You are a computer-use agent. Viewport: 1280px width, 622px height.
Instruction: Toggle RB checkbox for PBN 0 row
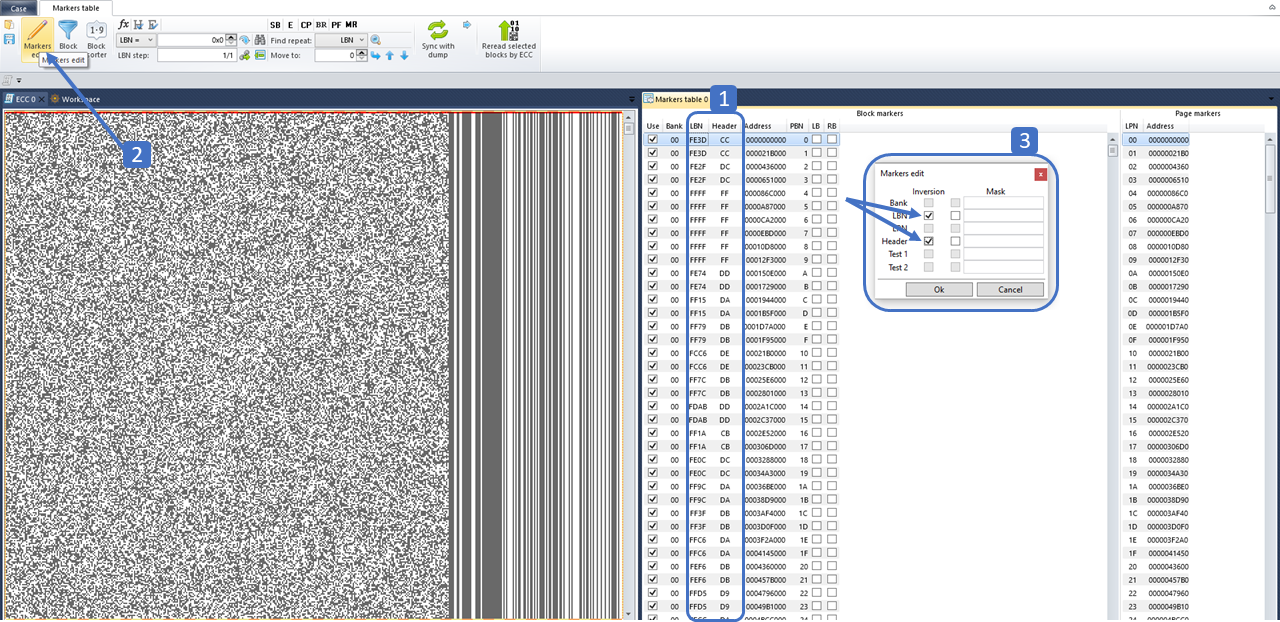pos(832,140)
